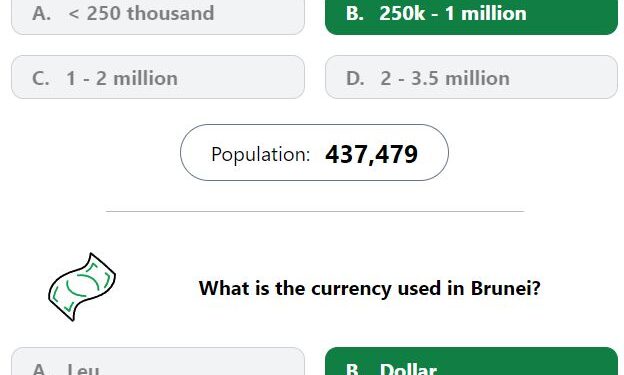The image size is (624, 375).
Task: Click the 'A.' letter before '< 250 thousand'
Action: (x=41, y=13)
